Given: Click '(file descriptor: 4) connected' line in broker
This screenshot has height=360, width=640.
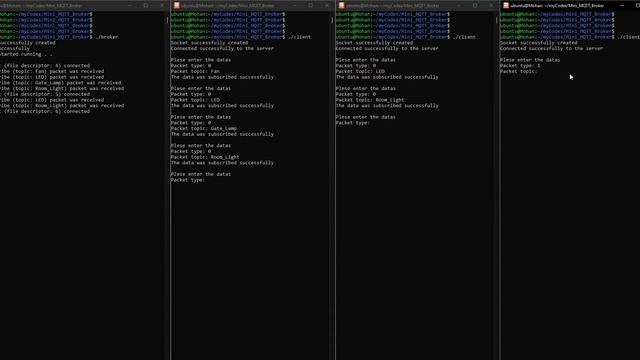Looking at the screenshot, I should (47, 65).
